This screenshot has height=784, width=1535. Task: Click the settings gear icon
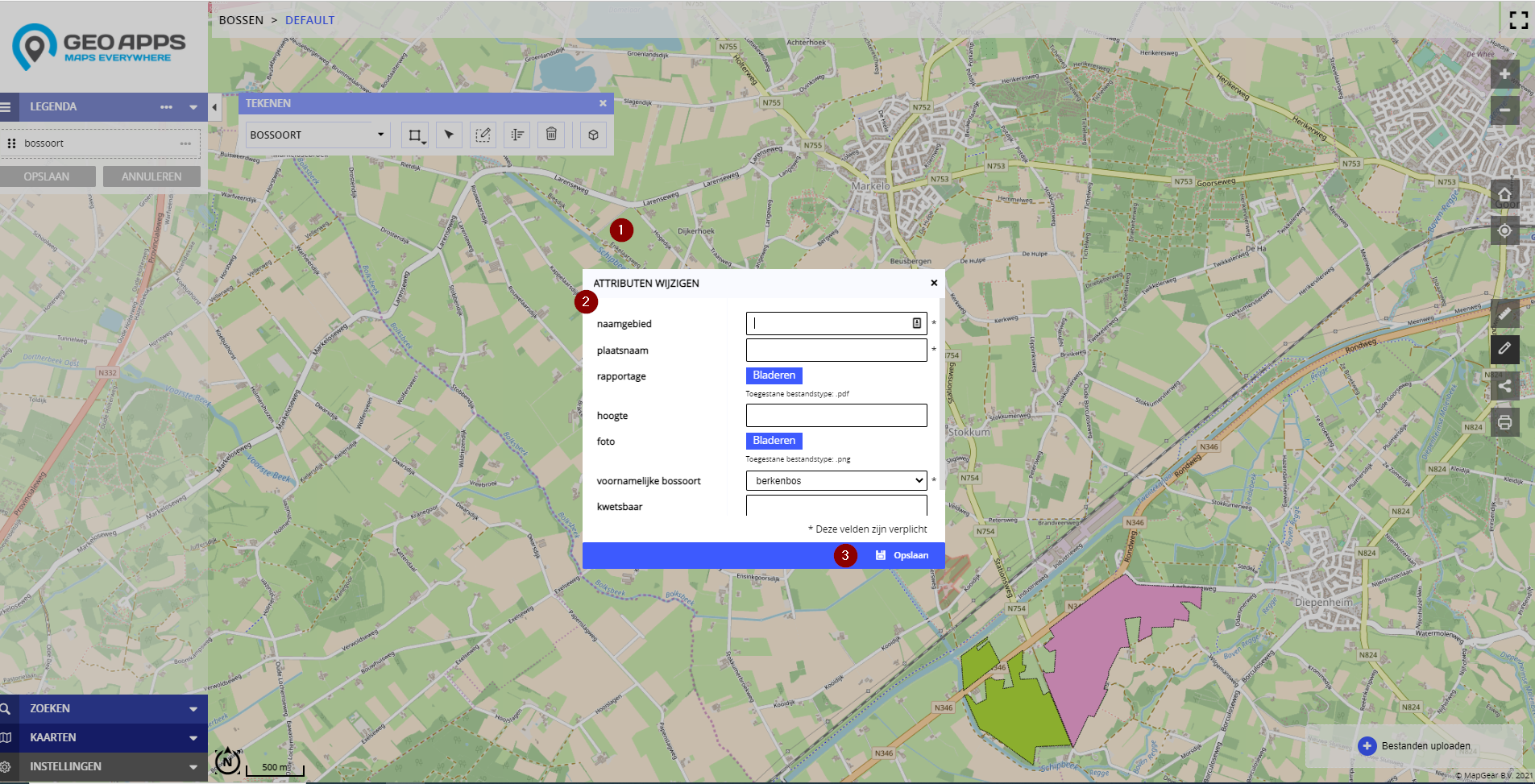coord(5,766)
